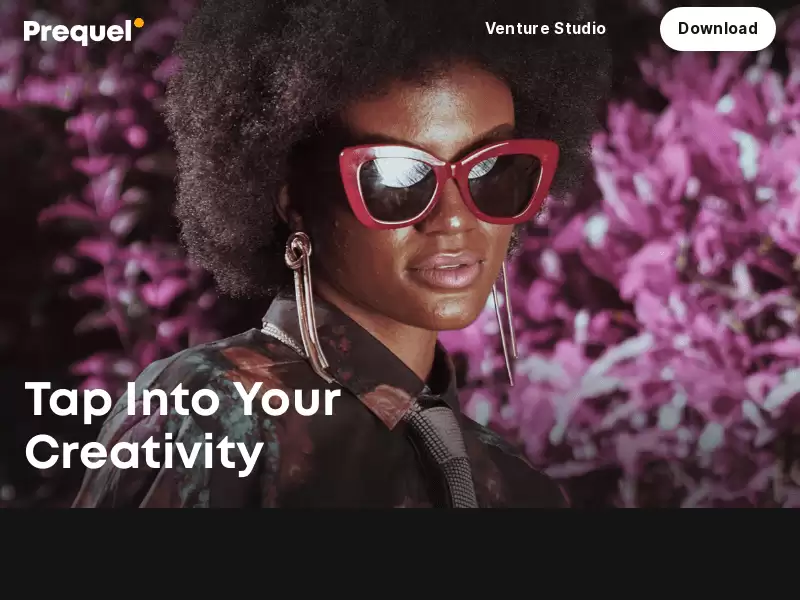Click the orange dot on Prequel logo

point(139,23)
